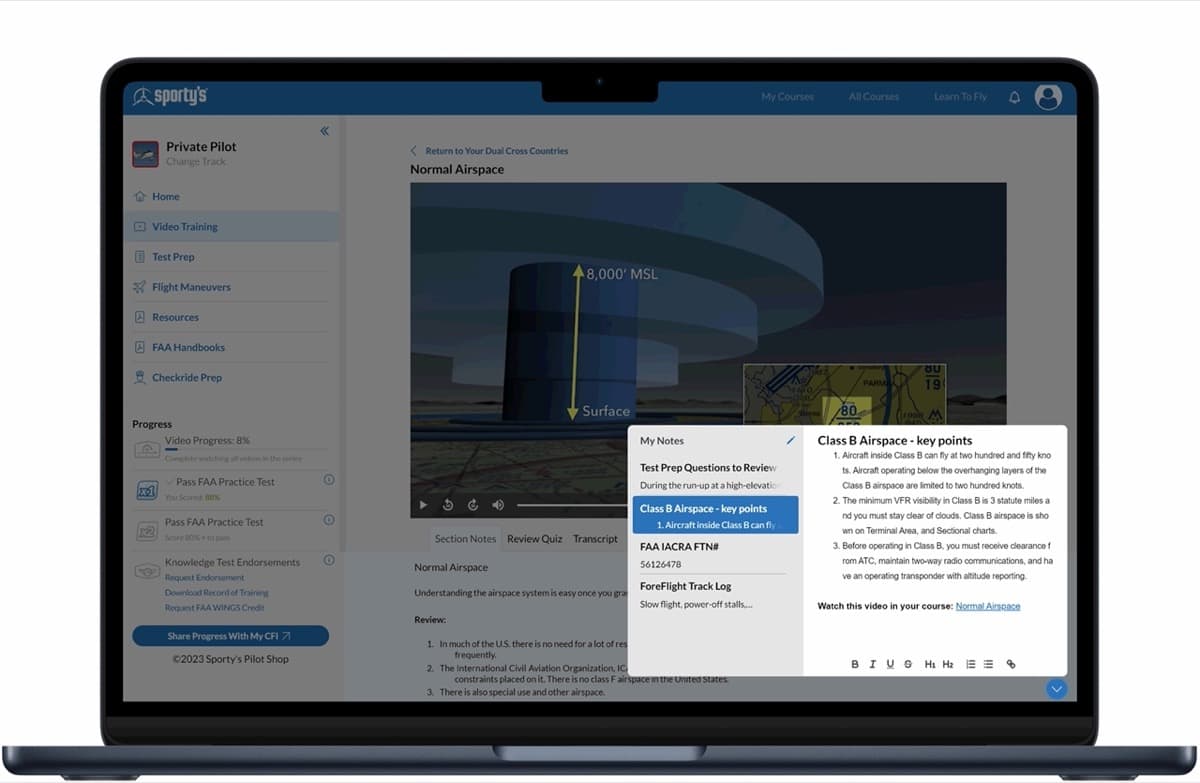Select ForeFlight Track Log note
Viewport: 1200px width, 783px height.
pos(715,594)
